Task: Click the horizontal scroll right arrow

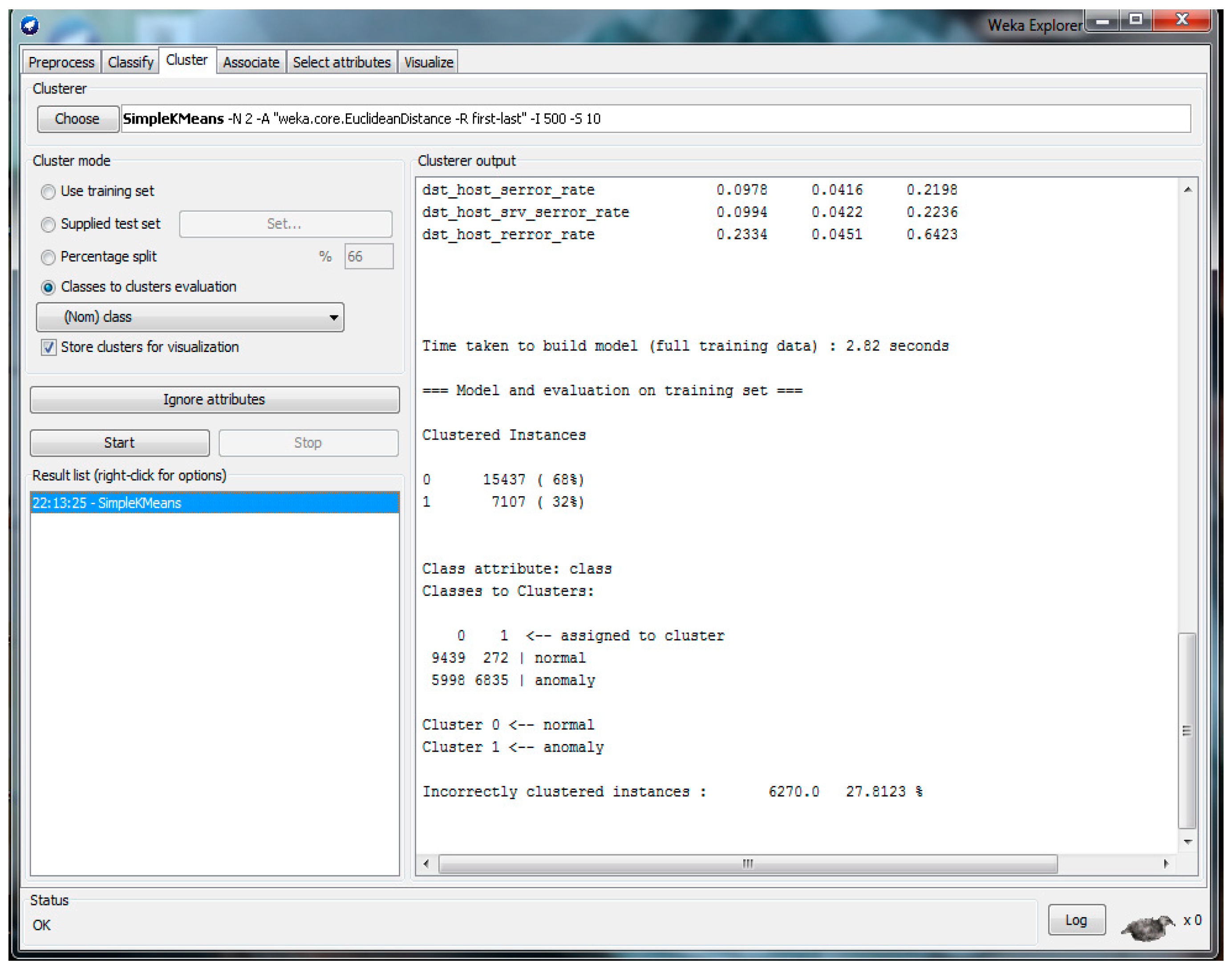Action: [x=1167, y=864]
